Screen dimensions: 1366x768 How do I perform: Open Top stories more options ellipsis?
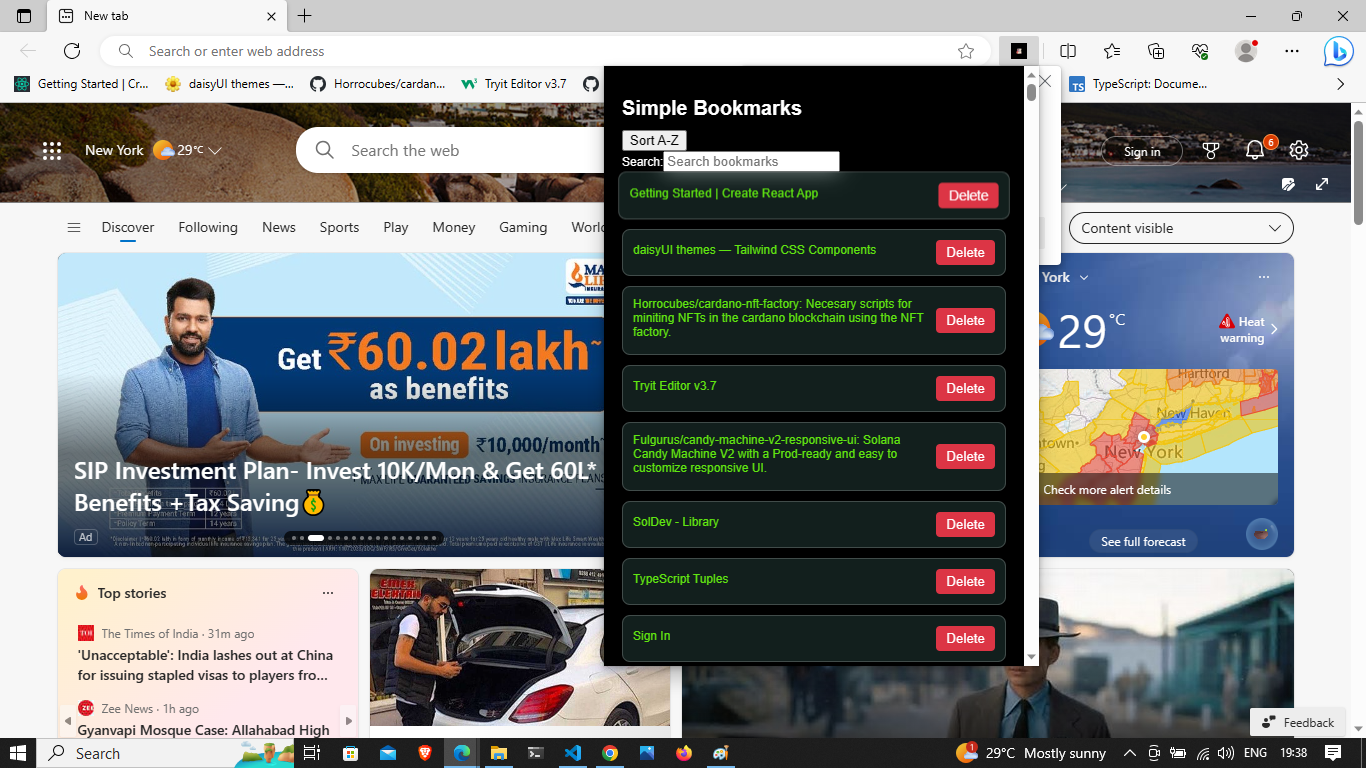point(328,593)
